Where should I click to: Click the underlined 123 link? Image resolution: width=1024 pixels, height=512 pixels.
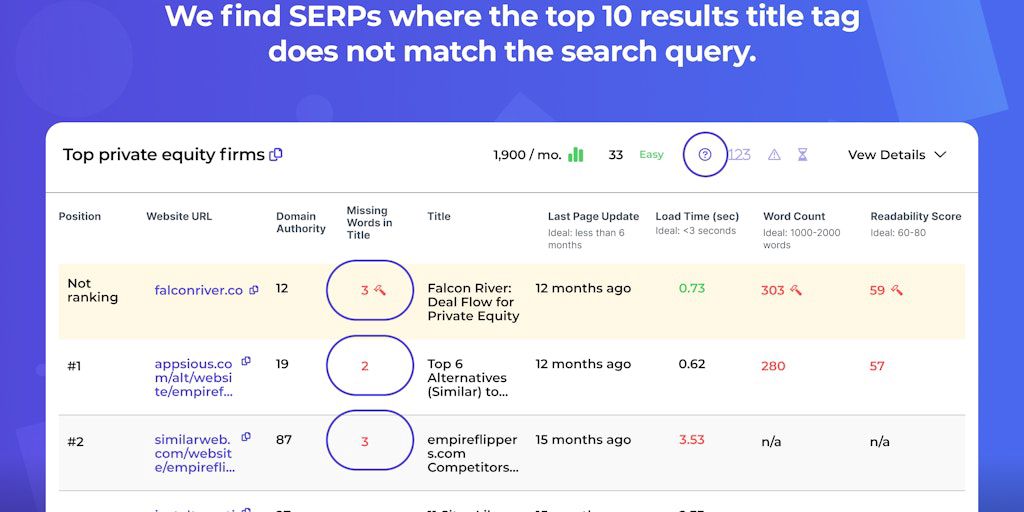coord(739,155)
